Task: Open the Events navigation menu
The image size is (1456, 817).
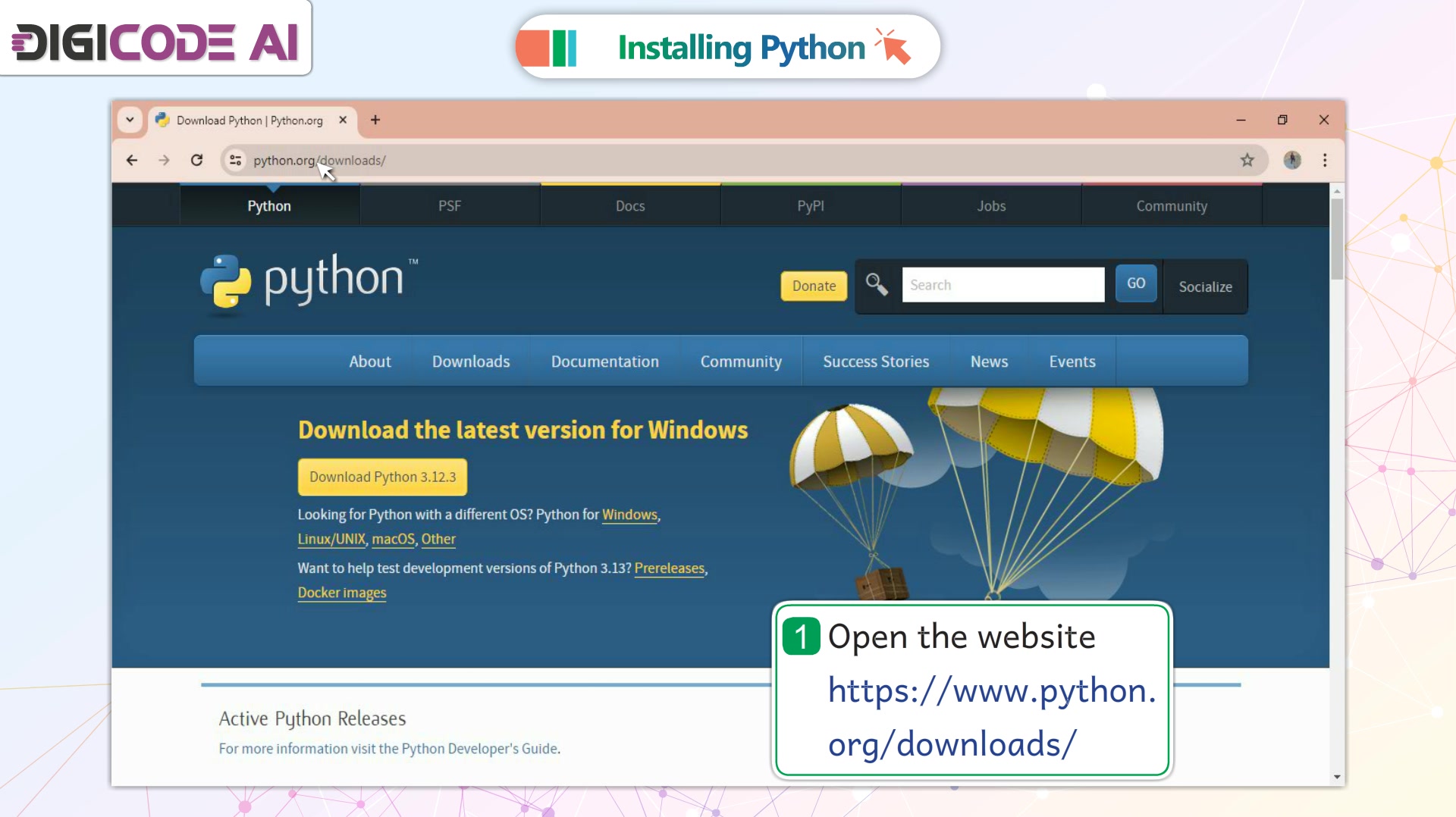Action: point(1072,362)
